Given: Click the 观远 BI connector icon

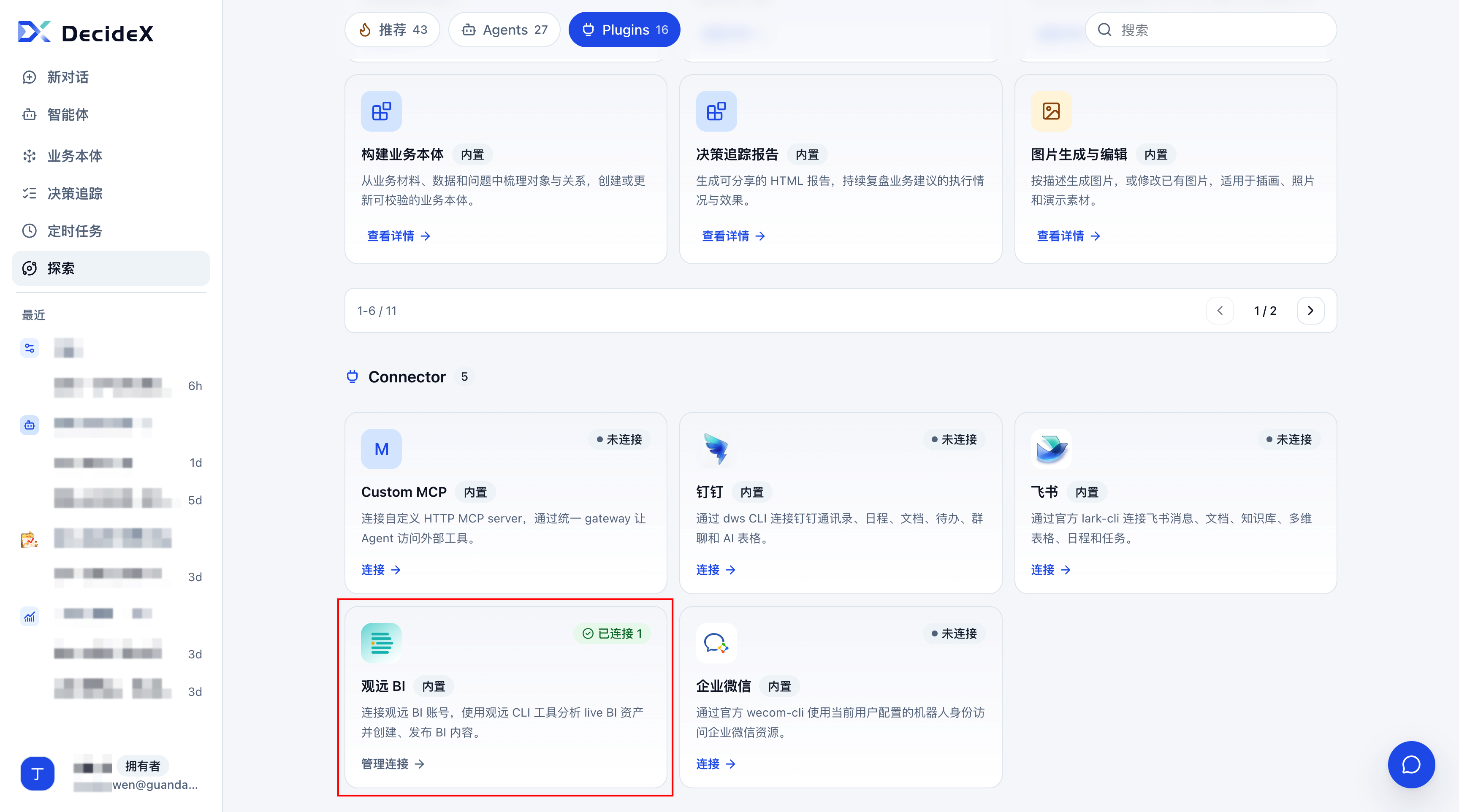Looking at the screenshot, I should [x=381, y=643].
